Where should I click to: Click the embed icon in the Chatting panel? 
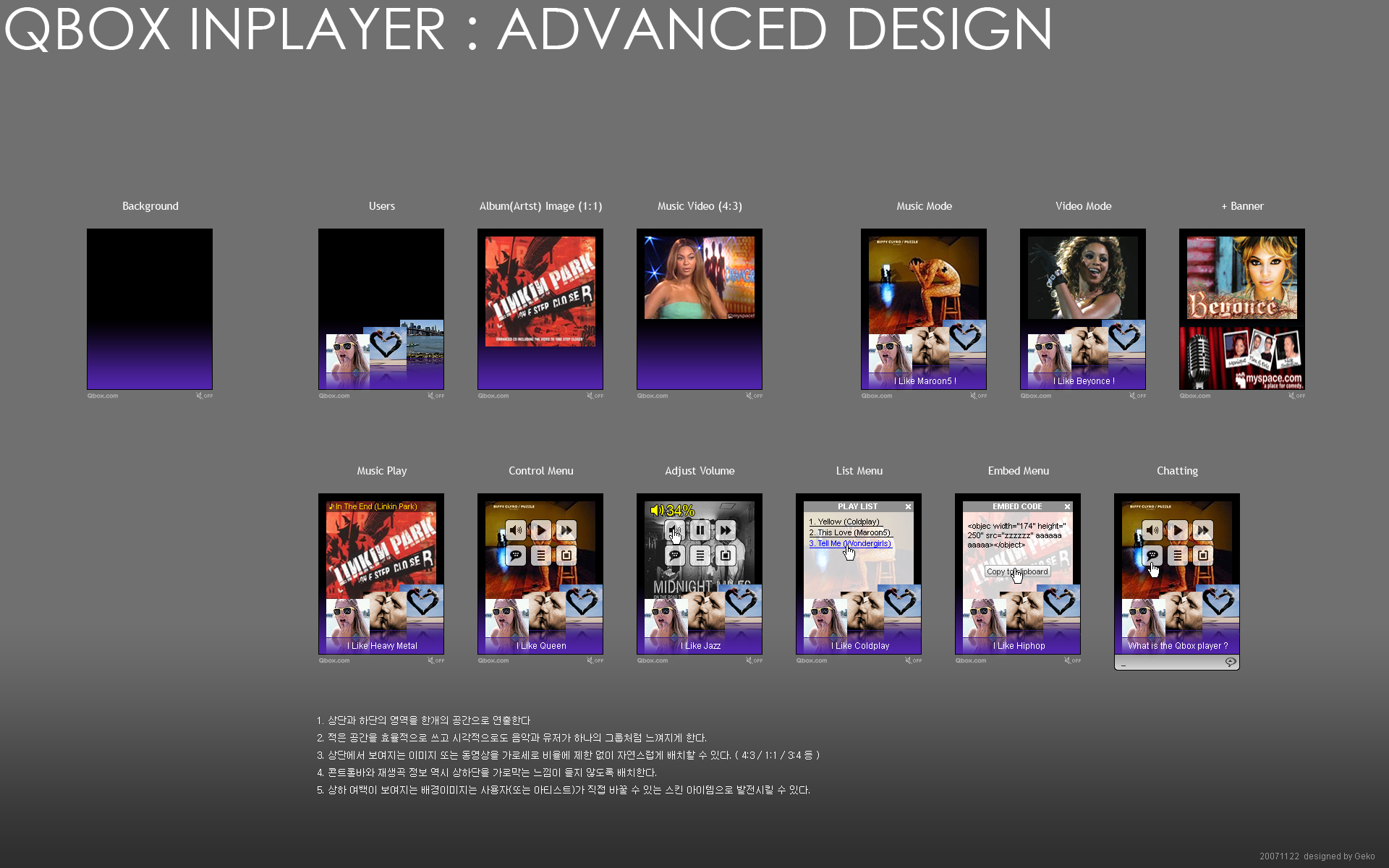tap(1203, 556)
